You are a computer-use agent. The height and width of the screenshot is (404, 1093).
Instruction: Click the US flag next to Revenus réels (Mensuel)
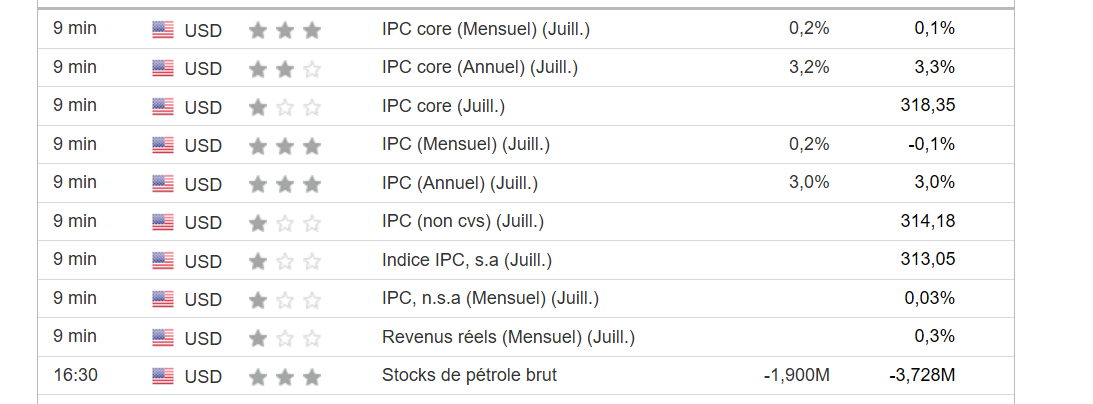point(163,338)
